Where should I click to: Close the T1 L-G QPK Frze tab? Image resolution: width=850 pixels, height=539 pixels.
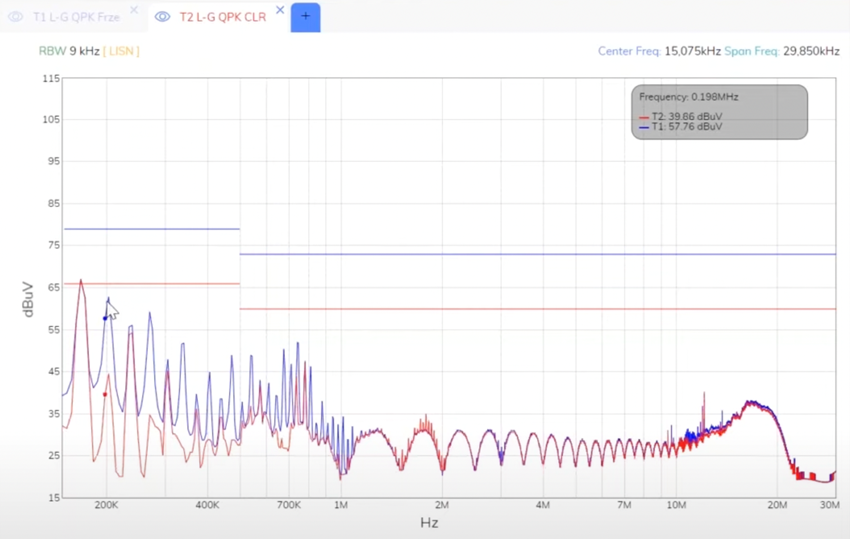click(134, 10)
